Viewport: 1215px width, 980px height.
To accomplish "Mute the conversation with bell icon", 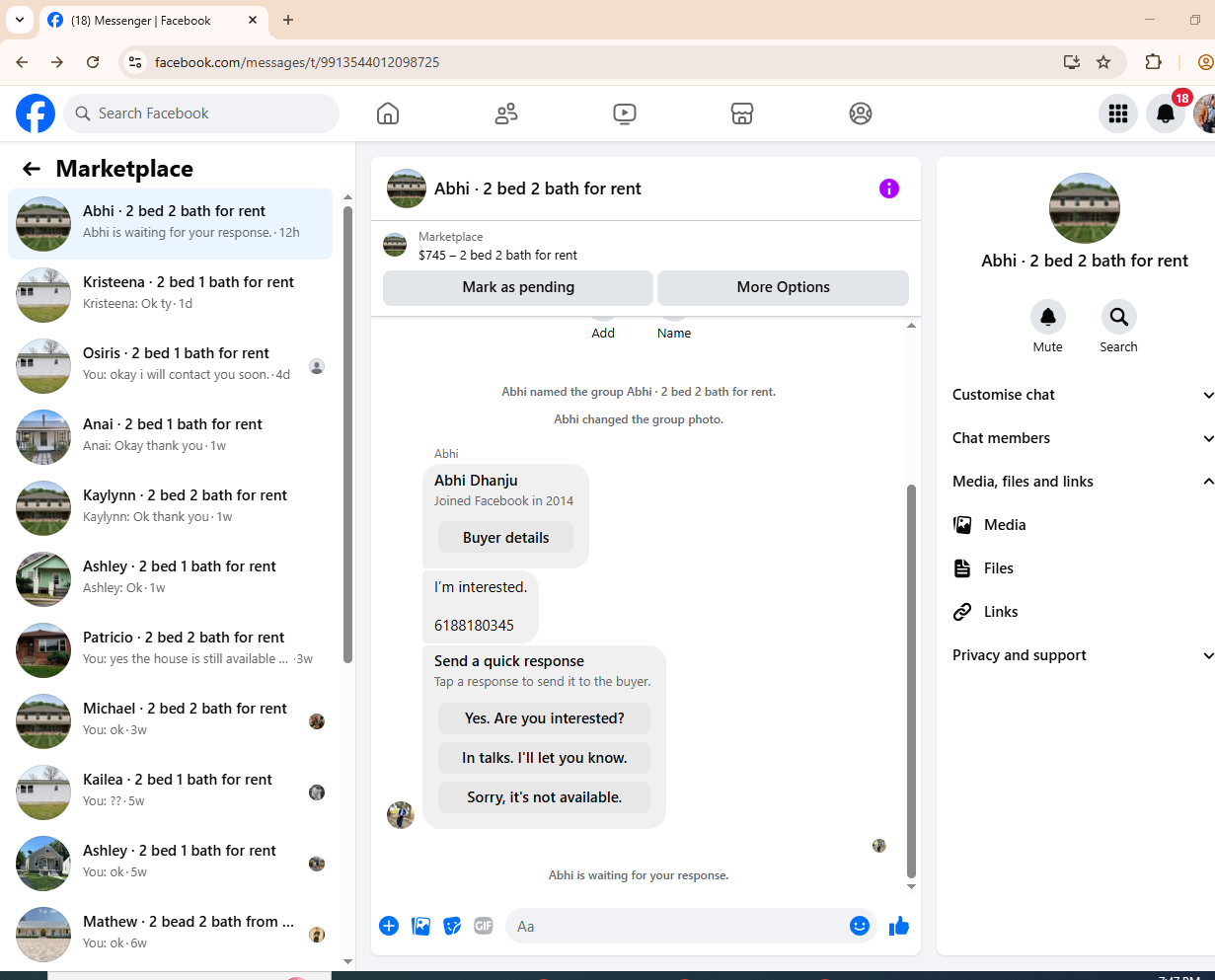I will click(1048, 317).
